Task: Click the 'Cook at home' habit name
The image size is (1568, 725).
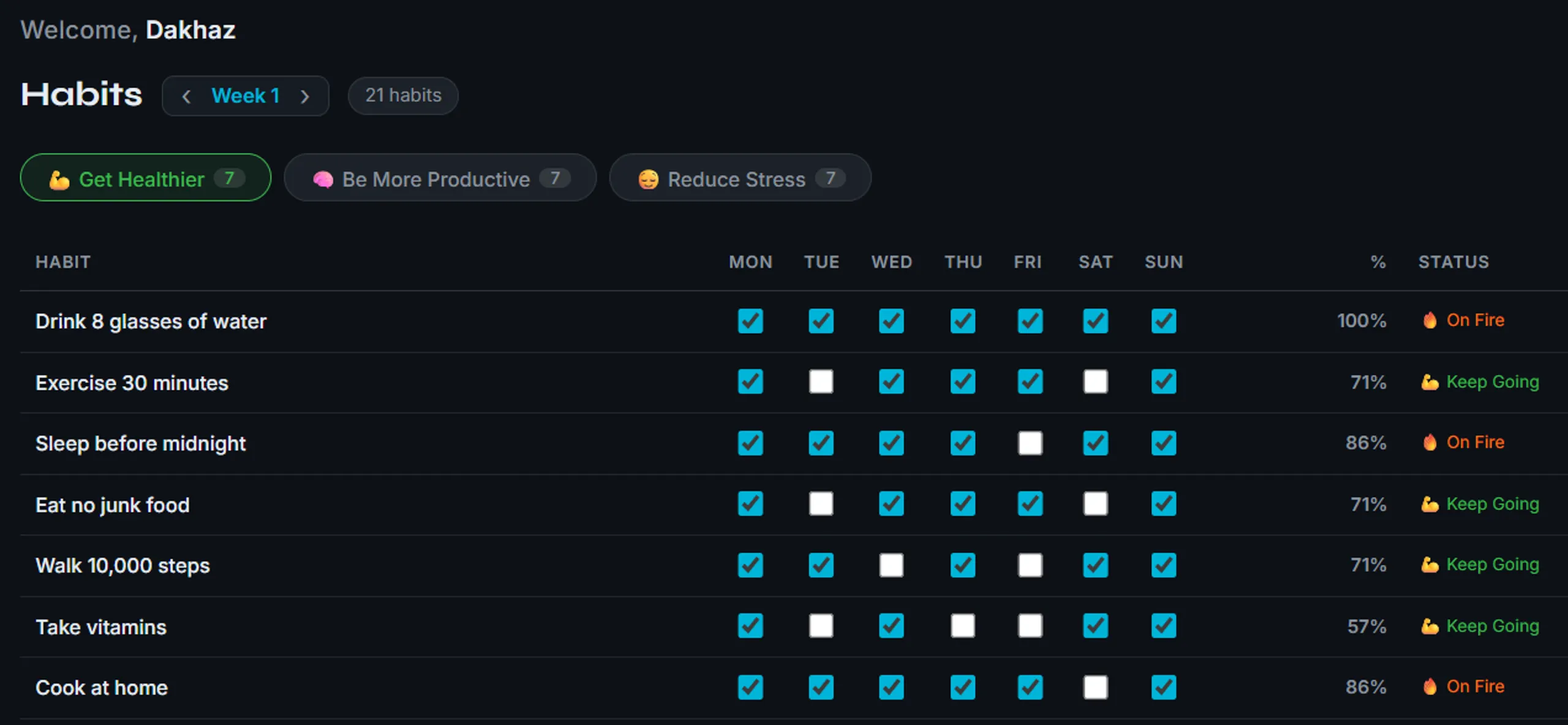Action: (102, 688)
